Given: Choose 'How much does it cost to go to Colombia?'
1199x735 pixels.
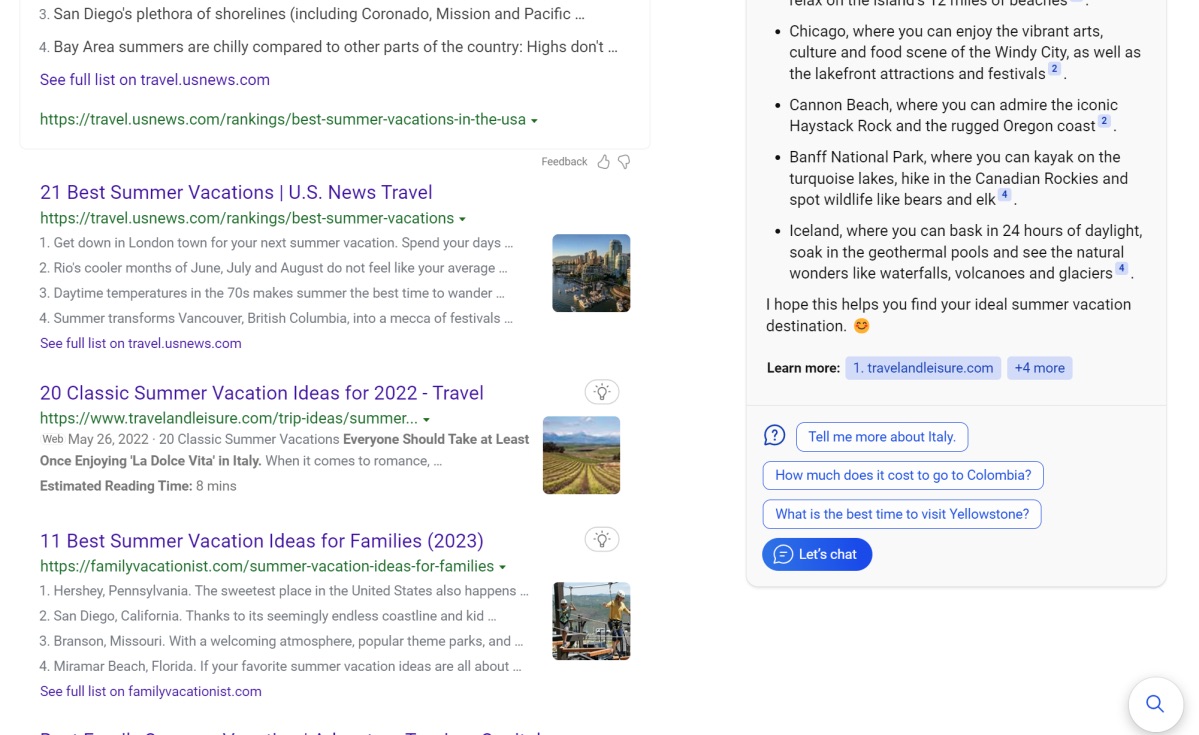Looking at the screenshot, I should coord(902,475).
